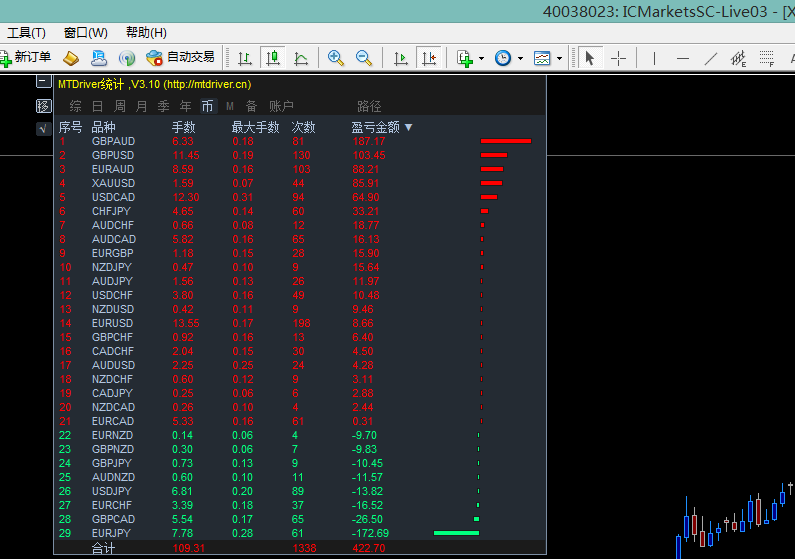Toggle chart shift icon
795x559 pixels.
click(429, 58)
